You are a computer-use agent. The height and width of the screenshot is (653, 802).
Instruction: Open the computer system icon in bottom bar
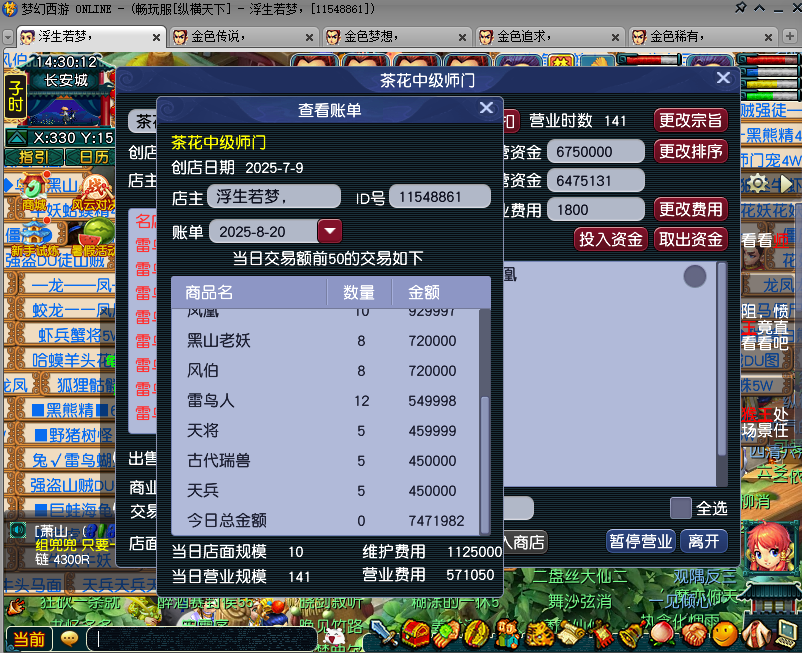pyautogui.click(x=786, y=634)
